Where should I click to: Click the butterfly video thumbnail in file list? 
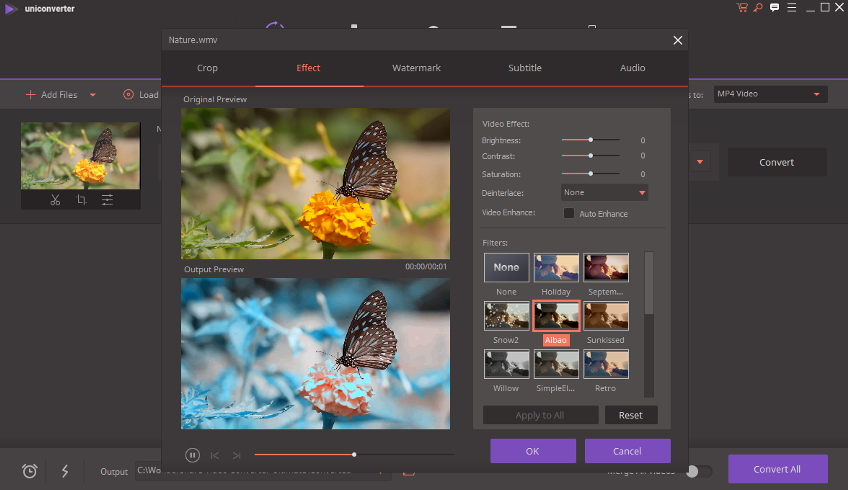[81, 156]
